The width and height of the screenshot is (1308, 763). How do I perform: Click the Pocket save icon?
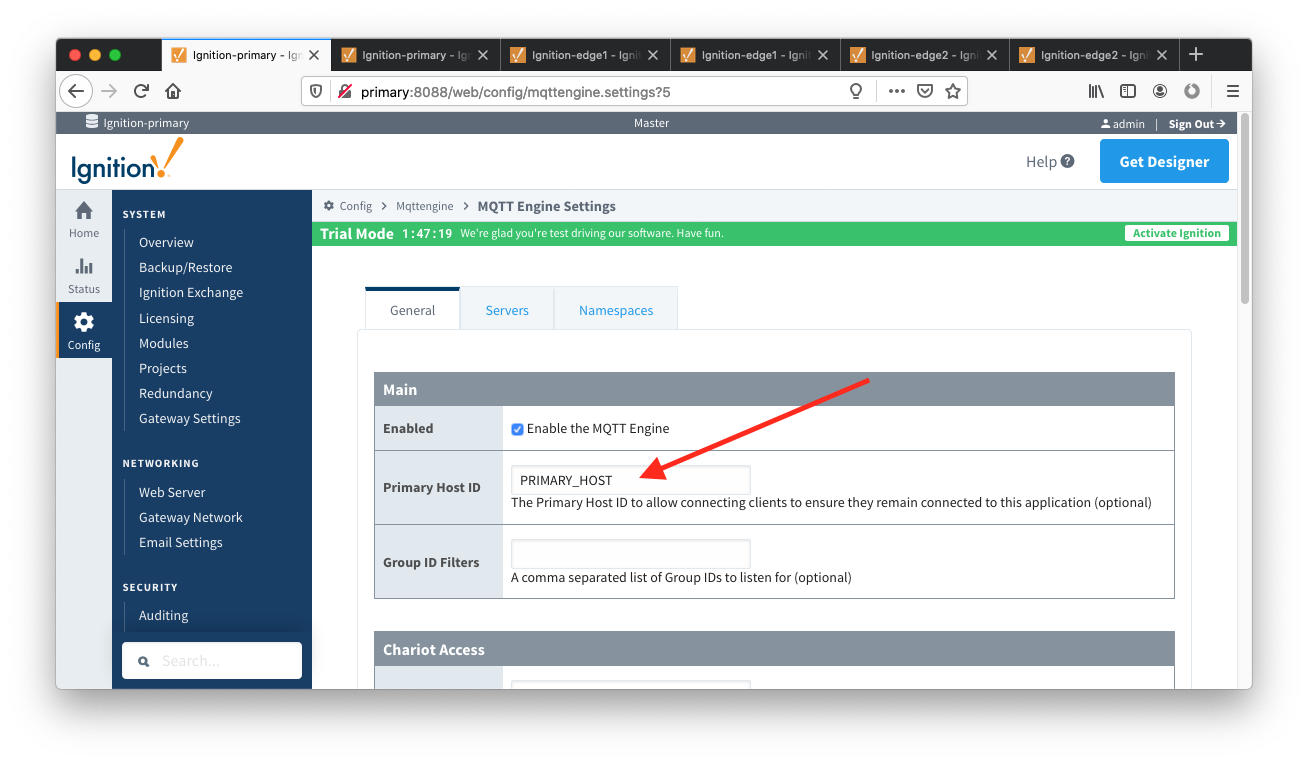tap(925, 91)
